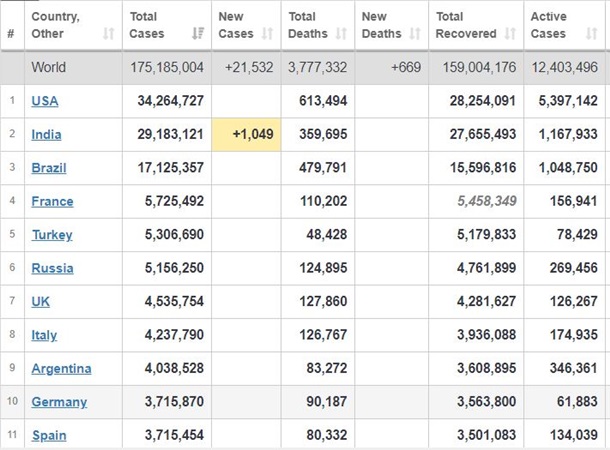Follow the Brazil link
This screenshot has width=610, height=450.
point(50,168)
